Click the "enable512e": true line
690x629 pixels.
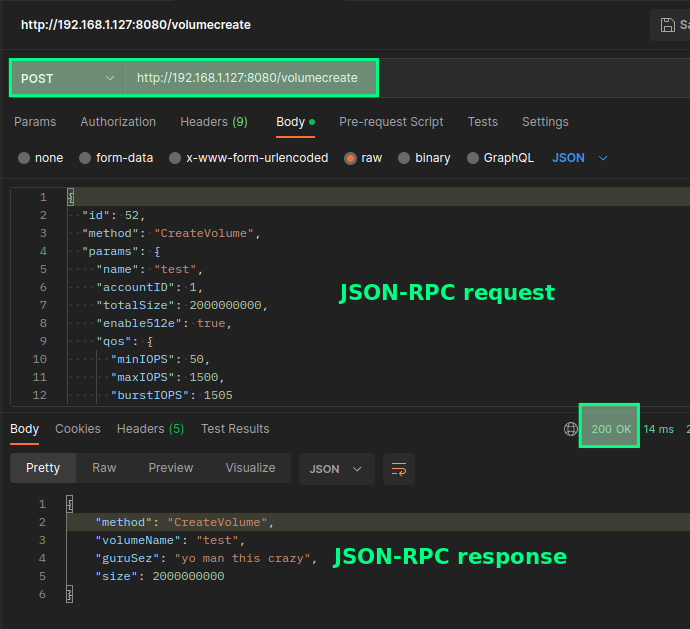click(x=164, y=324)
